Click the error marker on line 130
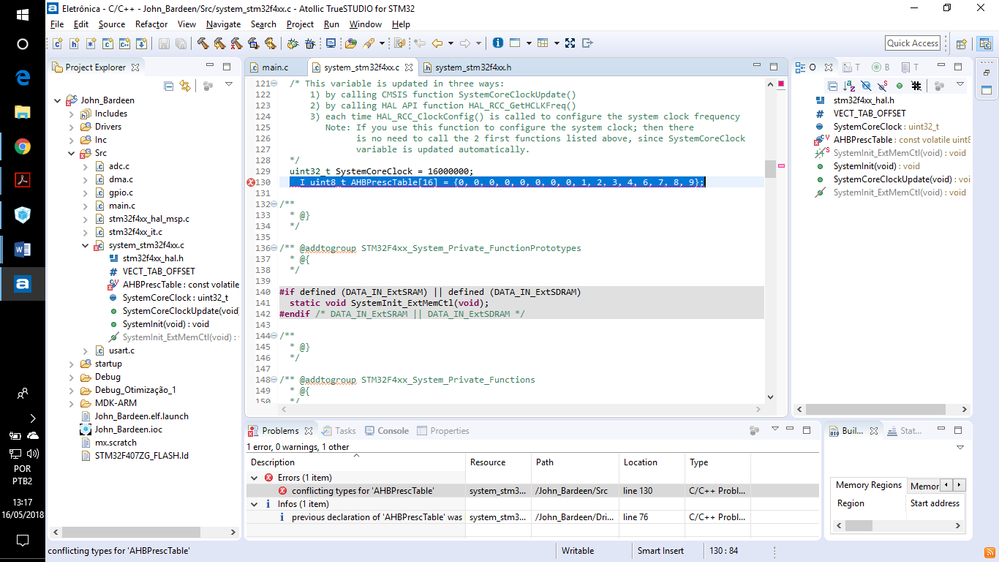This screenshot has height=562, width=999. tap(250, 182)
